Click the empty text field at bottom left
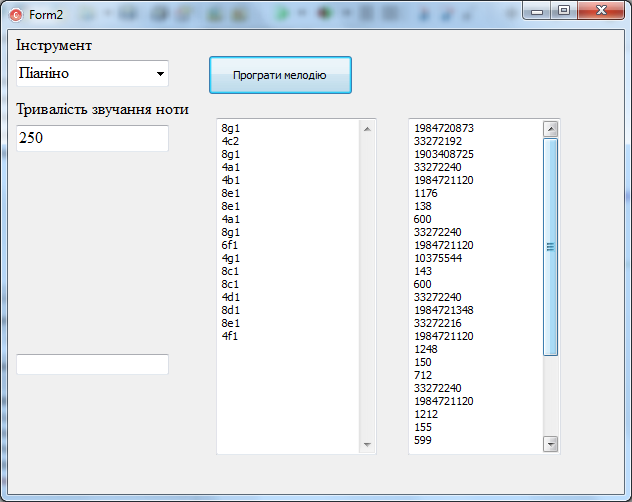632x502 pixels. tap(92, 364)
